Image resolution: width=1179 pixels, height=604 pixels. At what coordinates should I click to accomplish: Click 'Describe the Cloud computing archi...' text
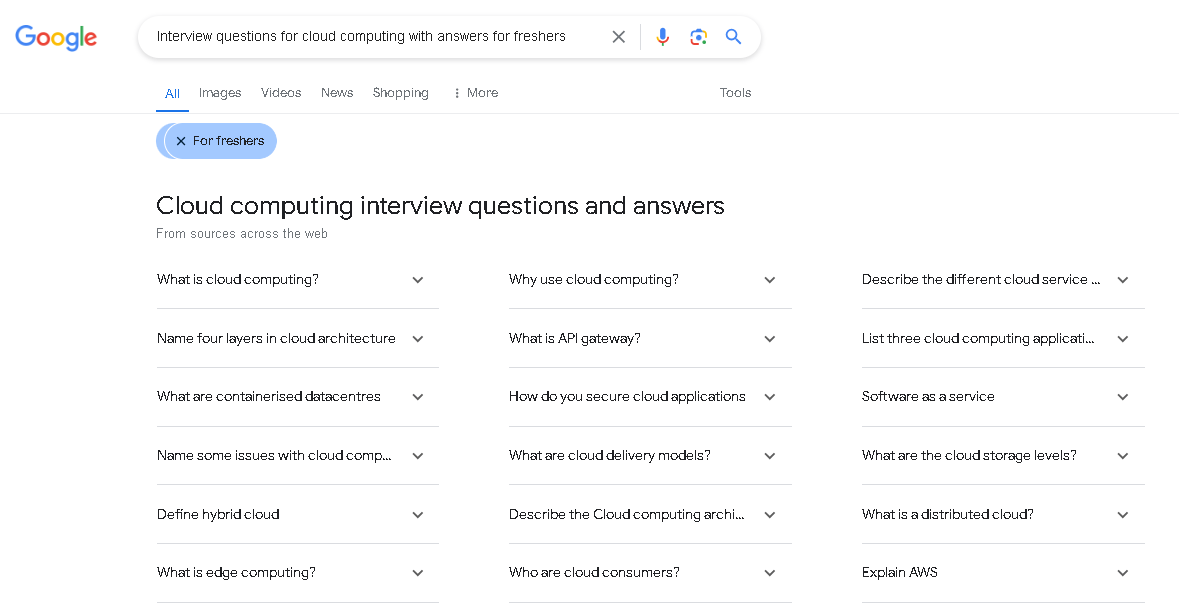point(626,514)
